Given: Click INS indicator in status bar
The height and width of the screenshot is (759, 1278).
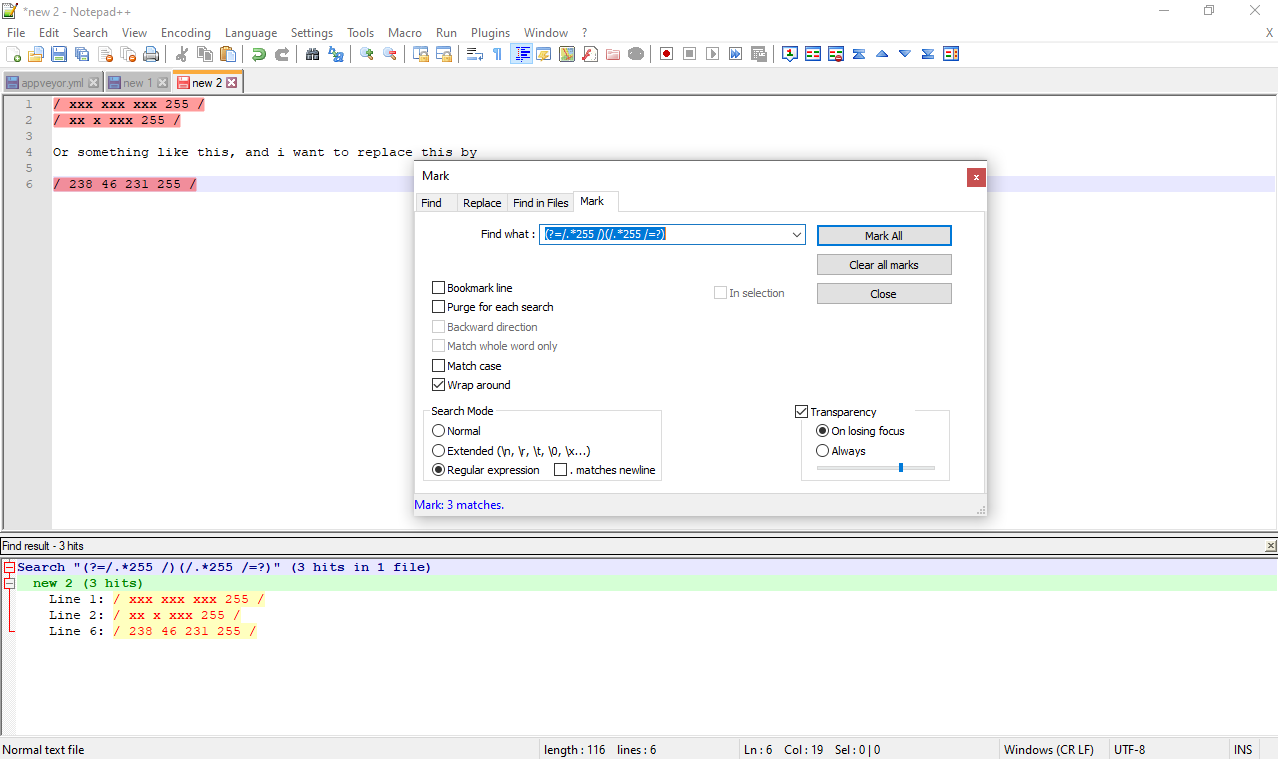Looking at the screenshot, I should [x=1243, y=750].
